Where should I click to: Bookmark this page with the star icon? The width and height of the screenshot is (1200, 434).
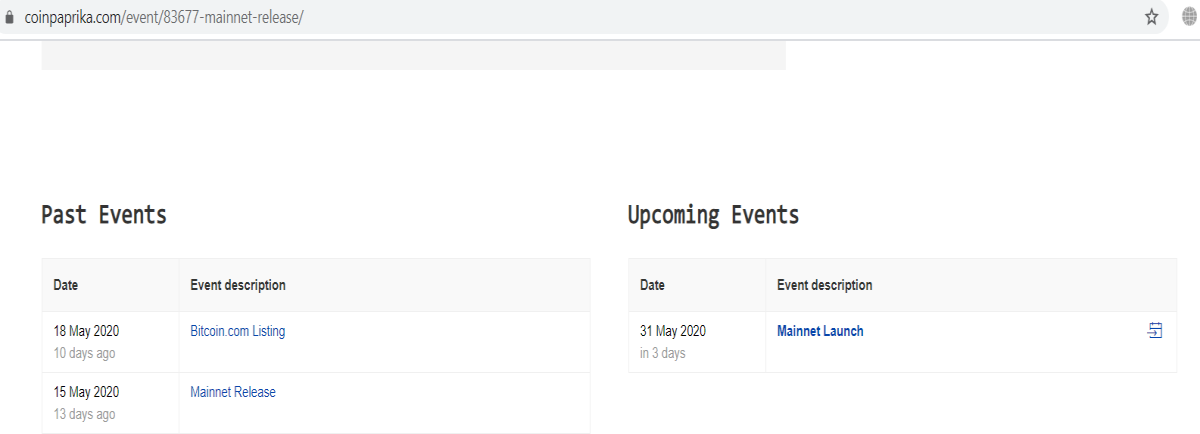[x=1152, y=17]
